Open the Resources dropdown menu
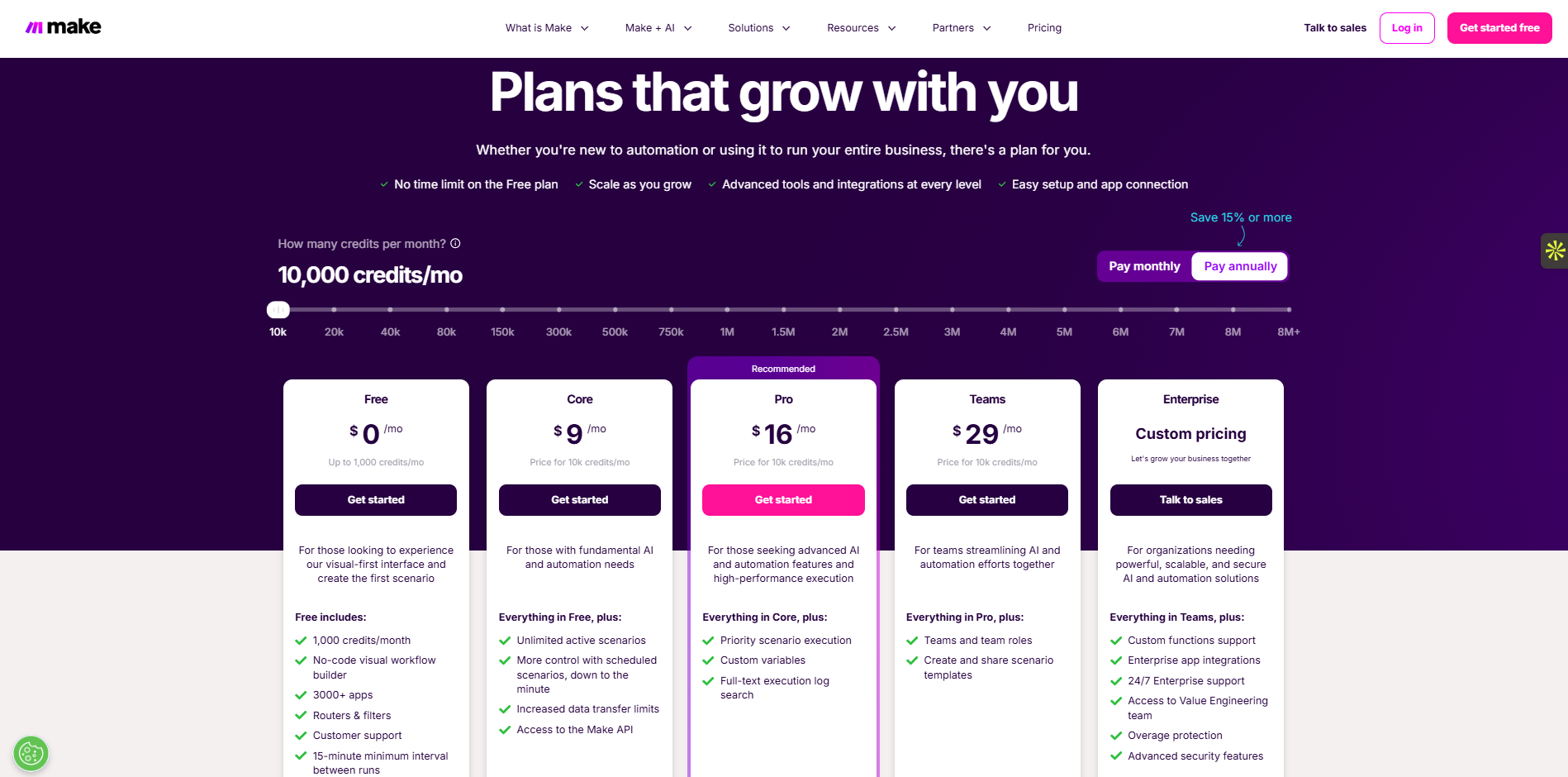1568x777 pixels. click(860, 27)
